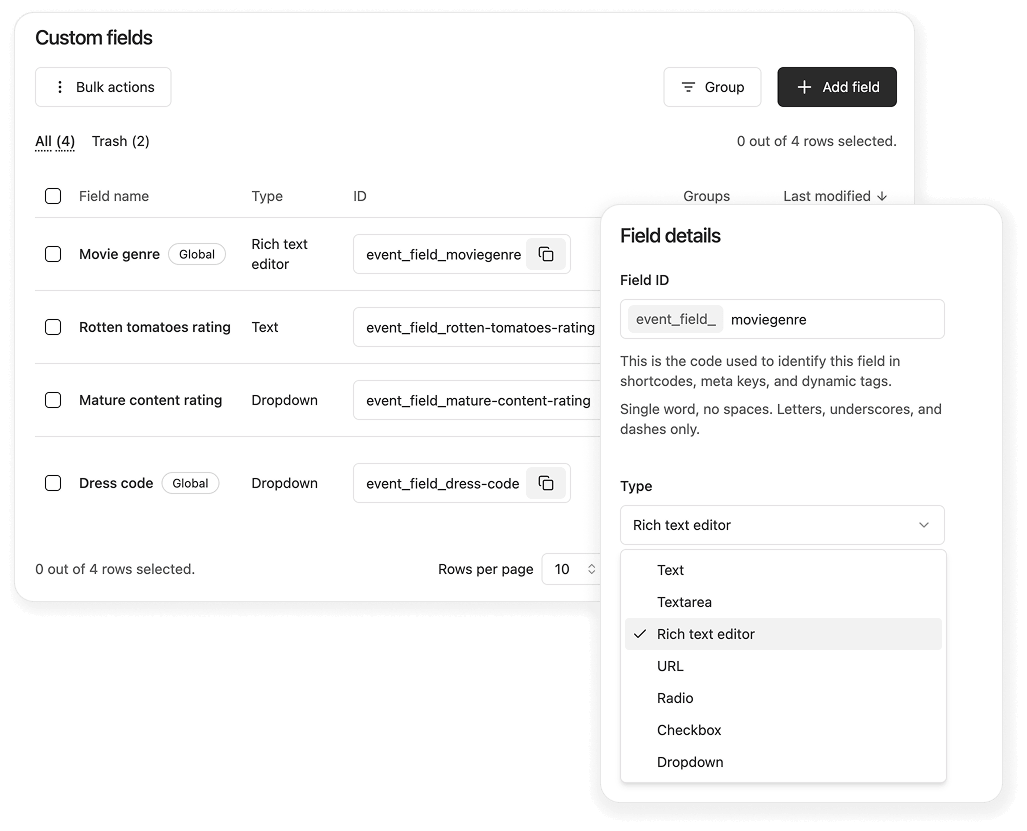Click the Add field button
Viewport: 1027px width, 831px height.
837,87
